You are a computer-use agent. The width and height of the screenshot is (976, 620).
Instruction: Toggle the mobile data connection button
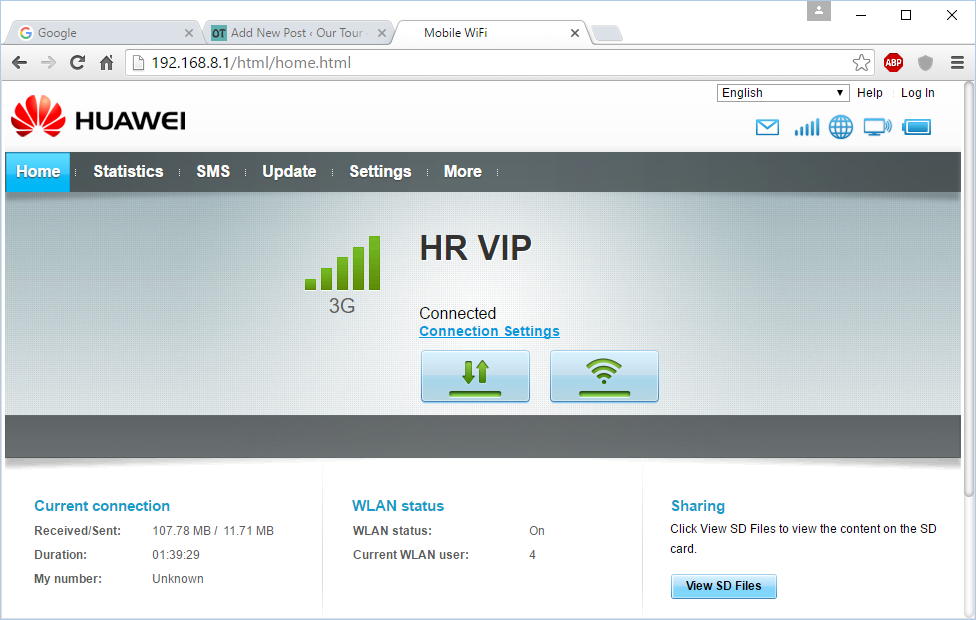click(x=475, y=377)
